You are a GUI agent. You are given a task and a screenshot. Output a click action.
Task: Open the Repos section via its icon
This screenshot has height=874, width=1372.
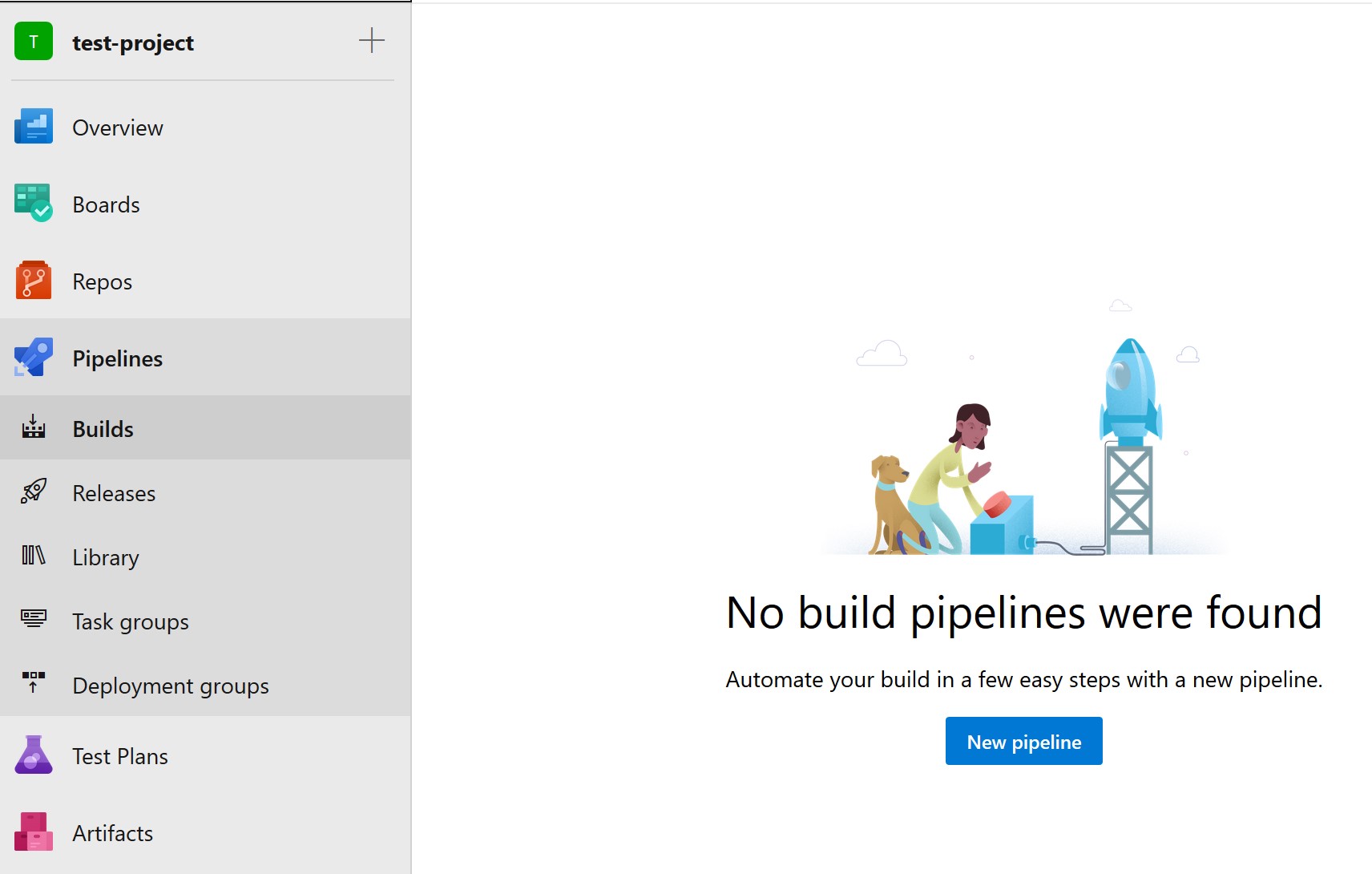click(32, 281)
